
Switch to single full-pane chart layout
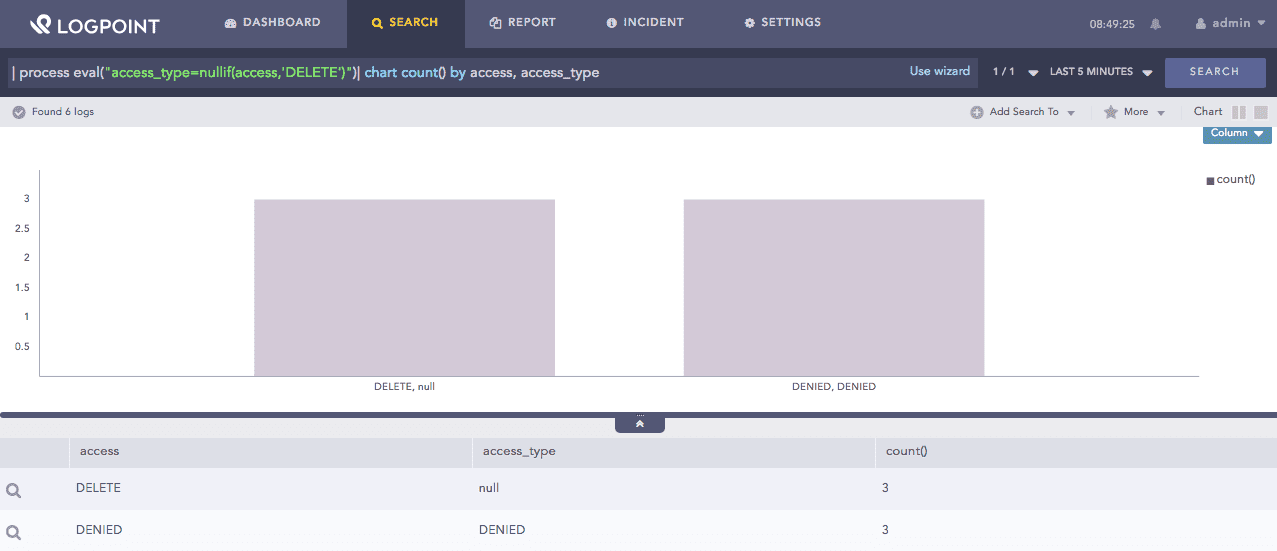[1261, 112]
